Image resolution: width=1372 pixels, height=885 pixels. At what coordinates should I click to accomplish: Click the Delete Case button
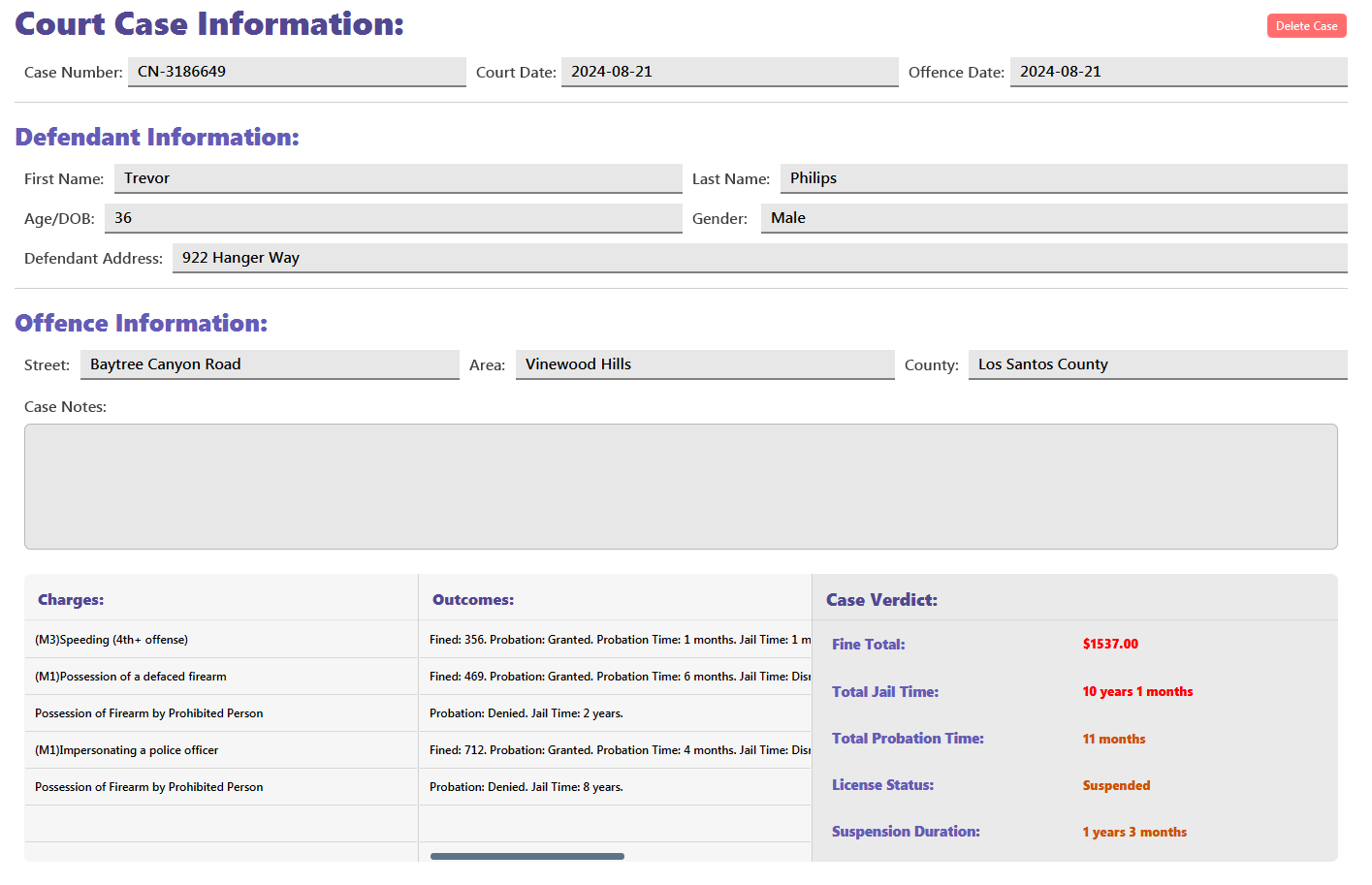coord(1305,26)
